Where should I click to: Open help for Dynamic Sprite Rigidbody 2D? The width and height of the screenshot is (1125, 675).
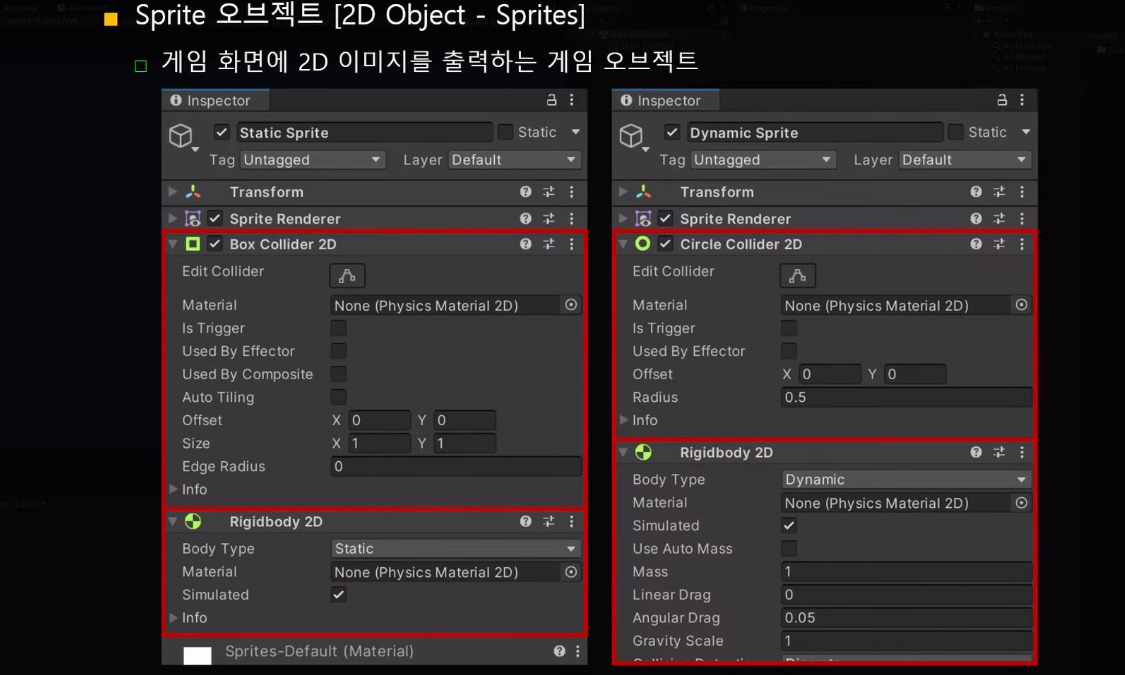pyautogui.click(x=976, y=453)
